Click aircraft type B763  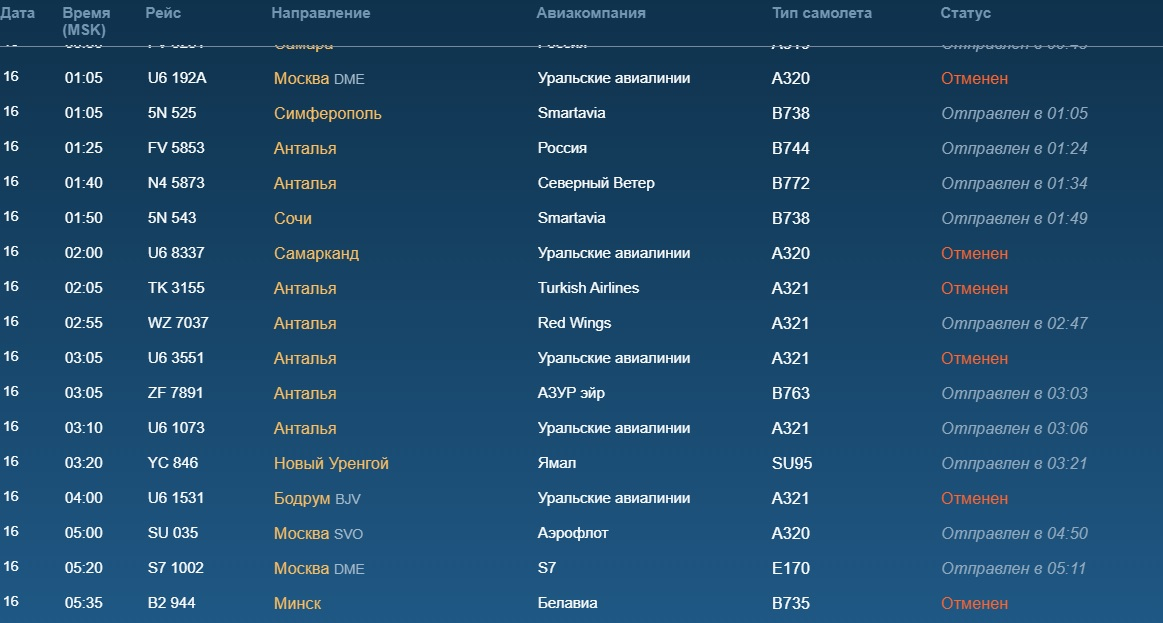coord(791,393)
